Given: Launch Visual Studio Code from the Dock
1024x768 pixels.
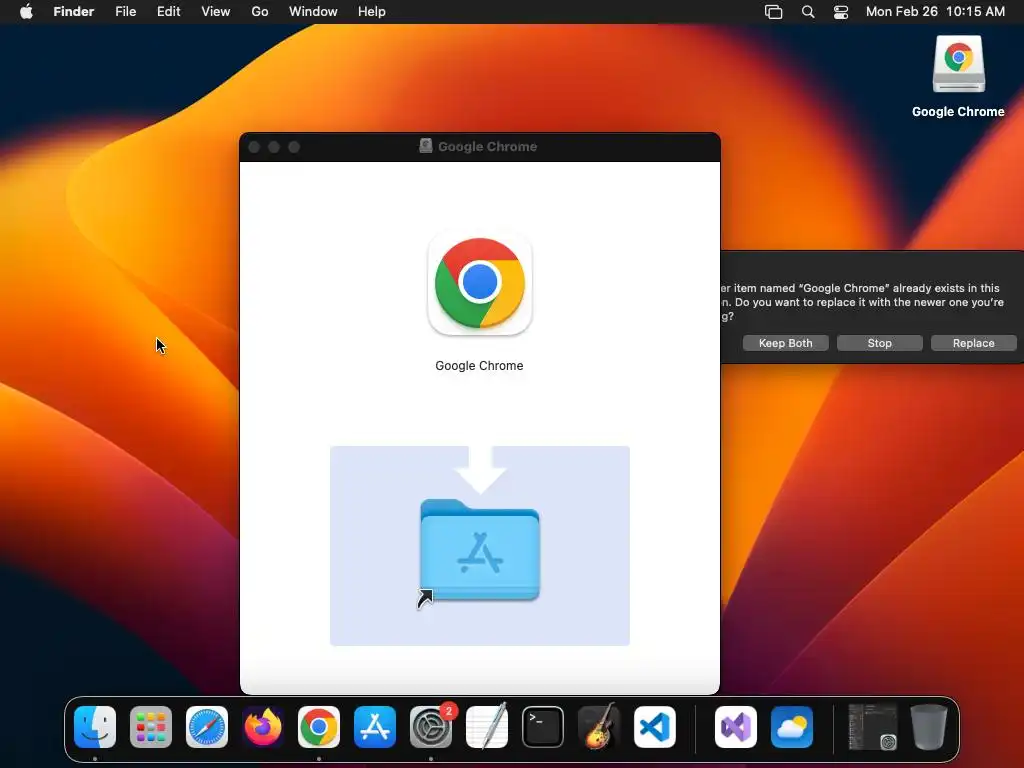Looking at the screenshot, I should [x=654, y=727].
